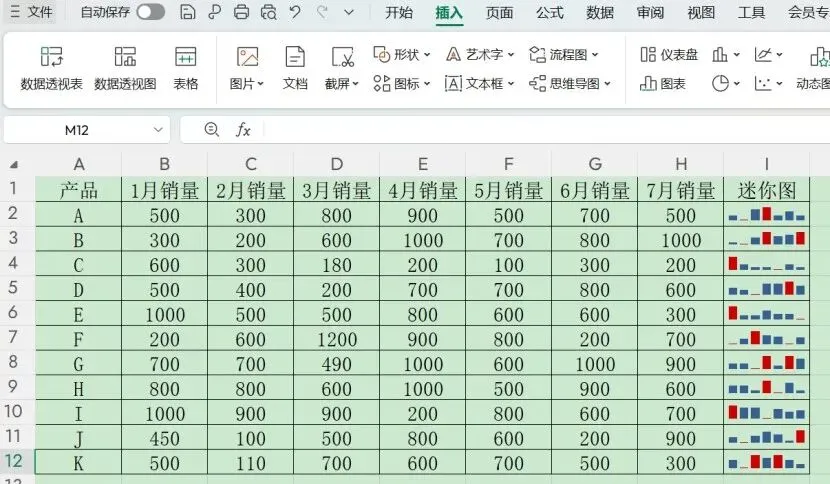Switch to the 插入 tab
Screen dimensions: 830x484
tap(449, 12)
